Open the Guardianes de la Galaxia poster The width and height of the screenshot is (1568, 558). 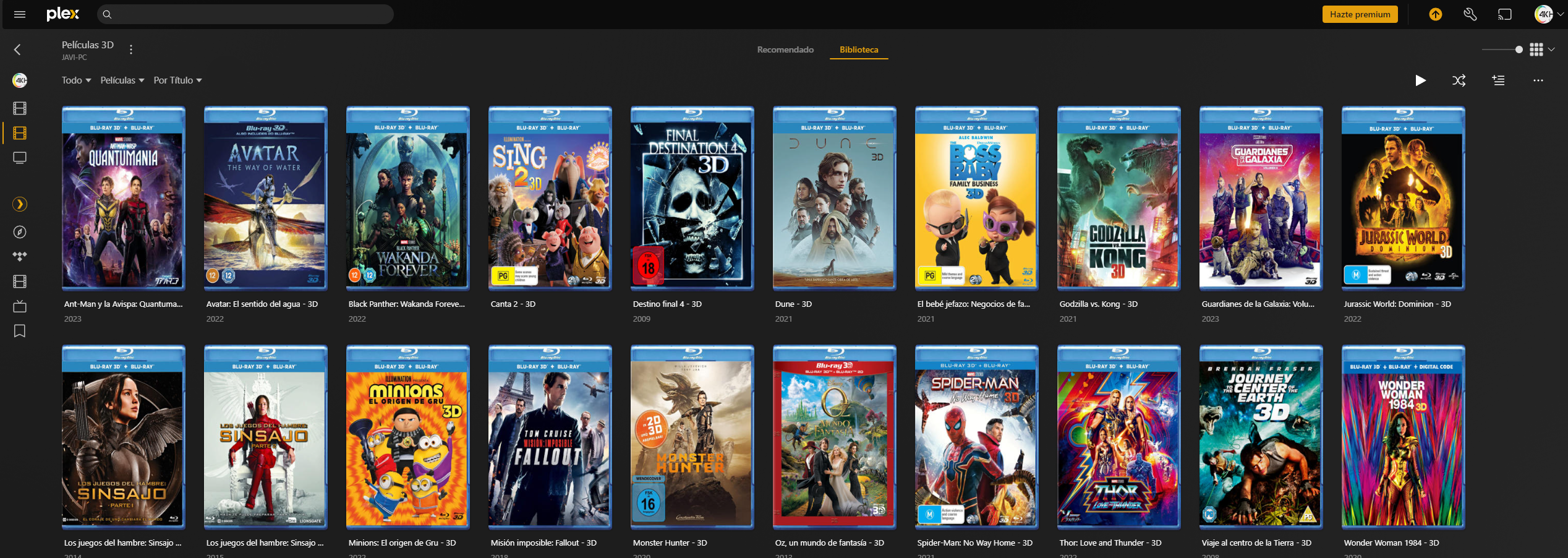tap(1261, 198)
